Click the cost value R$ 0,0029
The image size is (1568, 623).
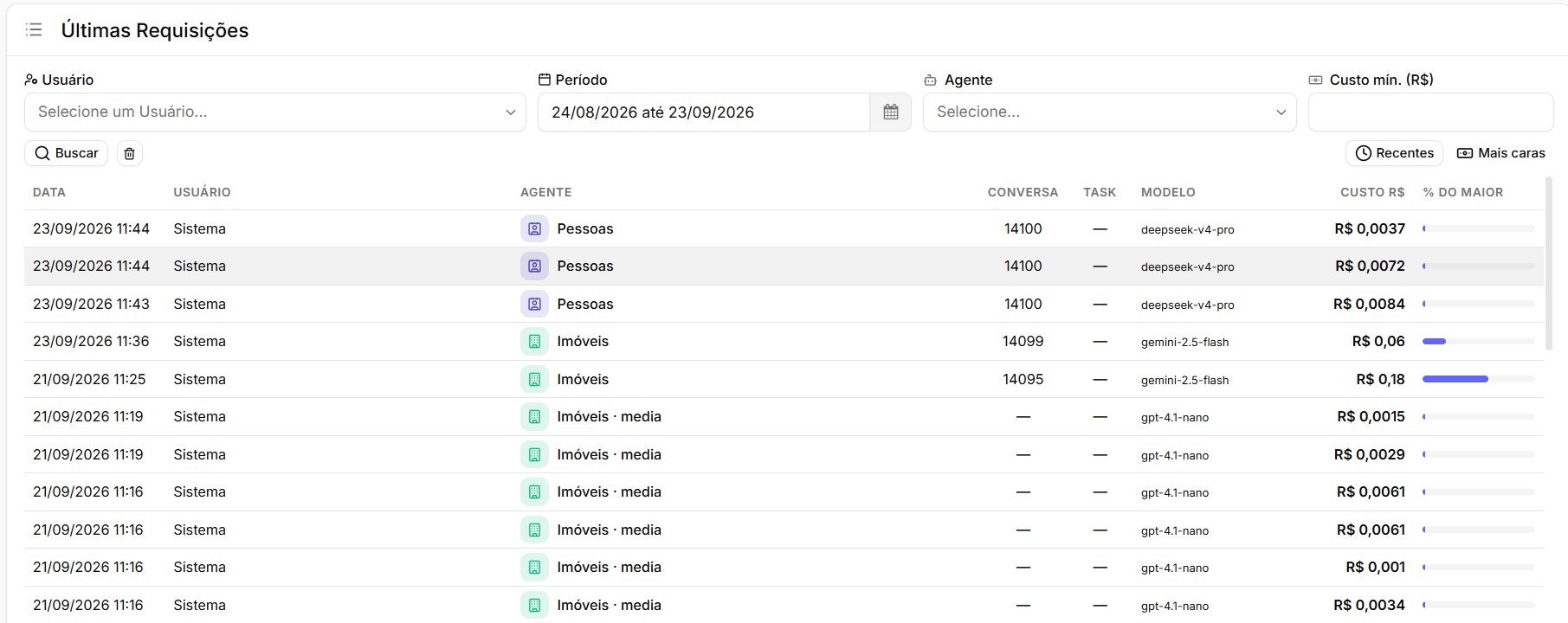tap(1370, 455)
